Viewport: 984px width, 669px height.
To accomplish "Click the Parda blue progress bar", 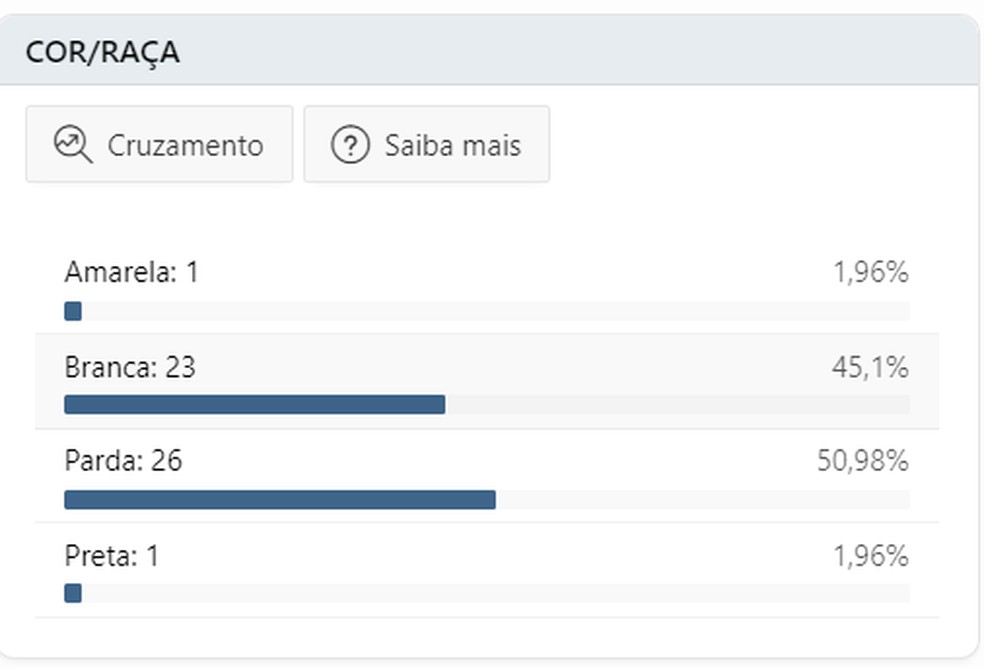I will [279, 499].
